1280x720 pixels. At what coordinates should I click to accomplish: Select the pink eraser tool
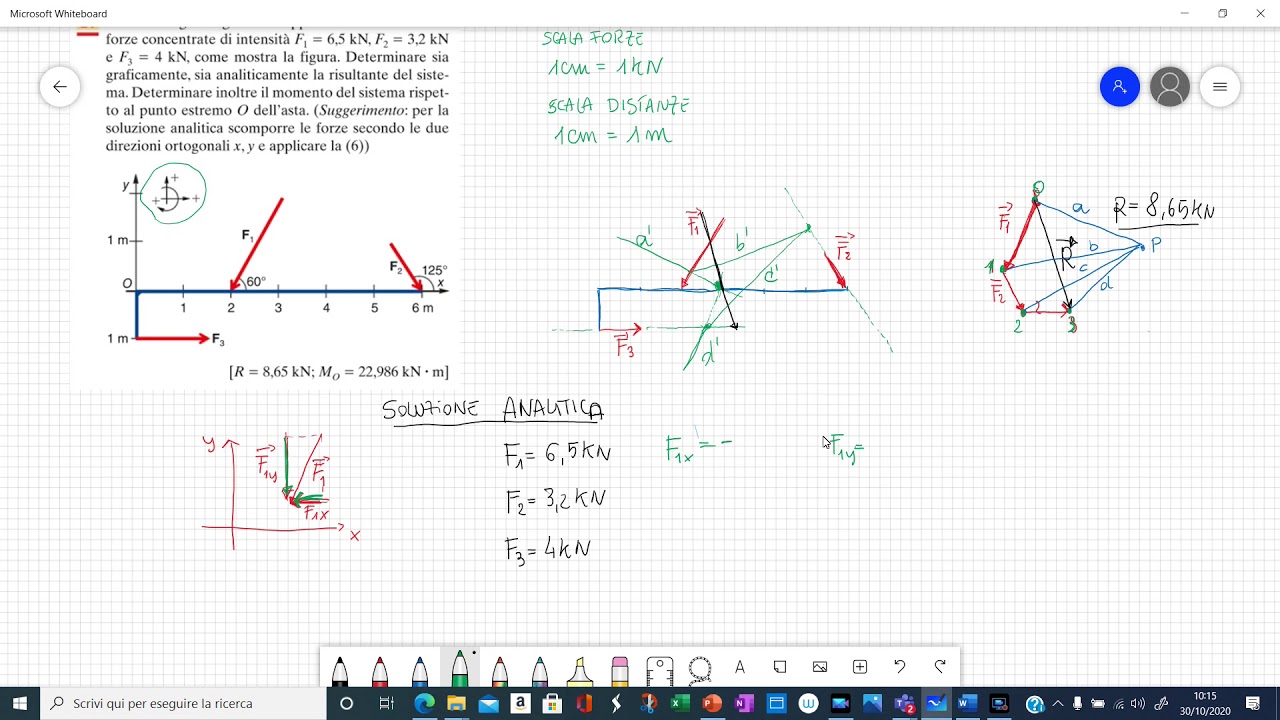point(620,669)
